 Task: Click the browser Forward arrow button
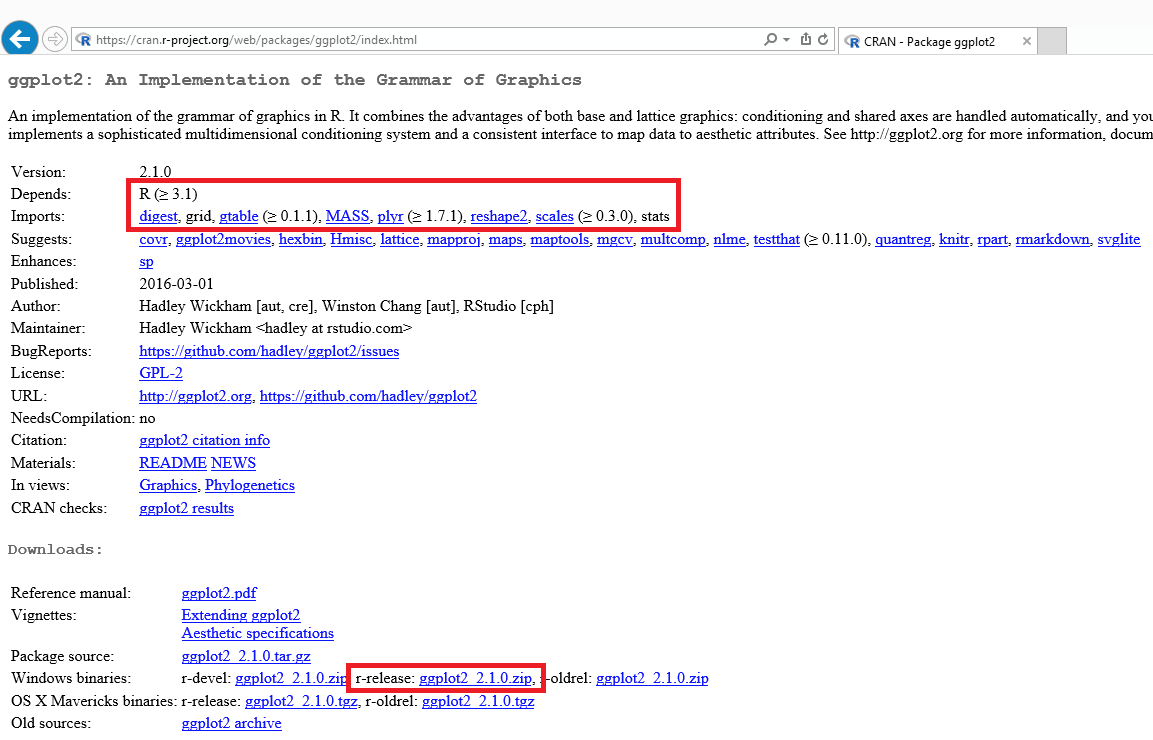54,39
